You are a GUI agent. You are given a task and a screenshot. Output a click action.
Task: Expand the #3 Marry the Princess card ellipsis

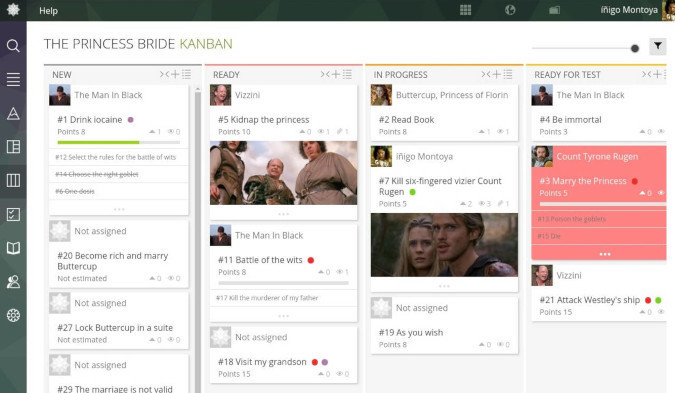605,254
